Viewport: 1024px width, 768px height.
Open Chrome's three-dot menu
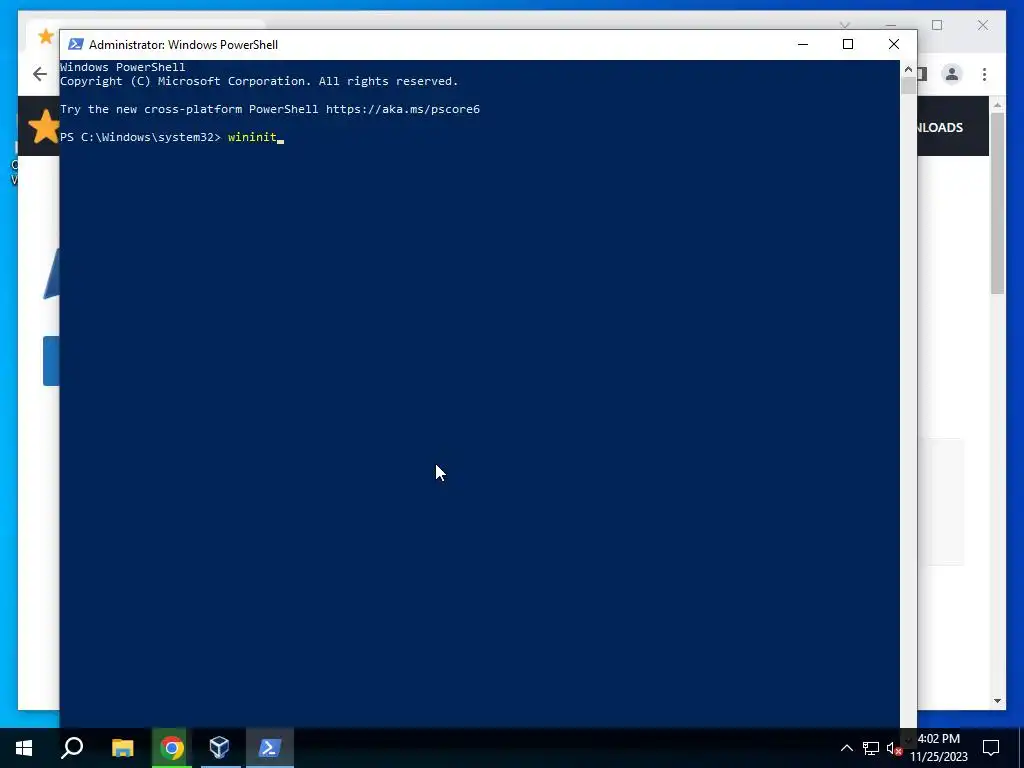pos(984,74)
